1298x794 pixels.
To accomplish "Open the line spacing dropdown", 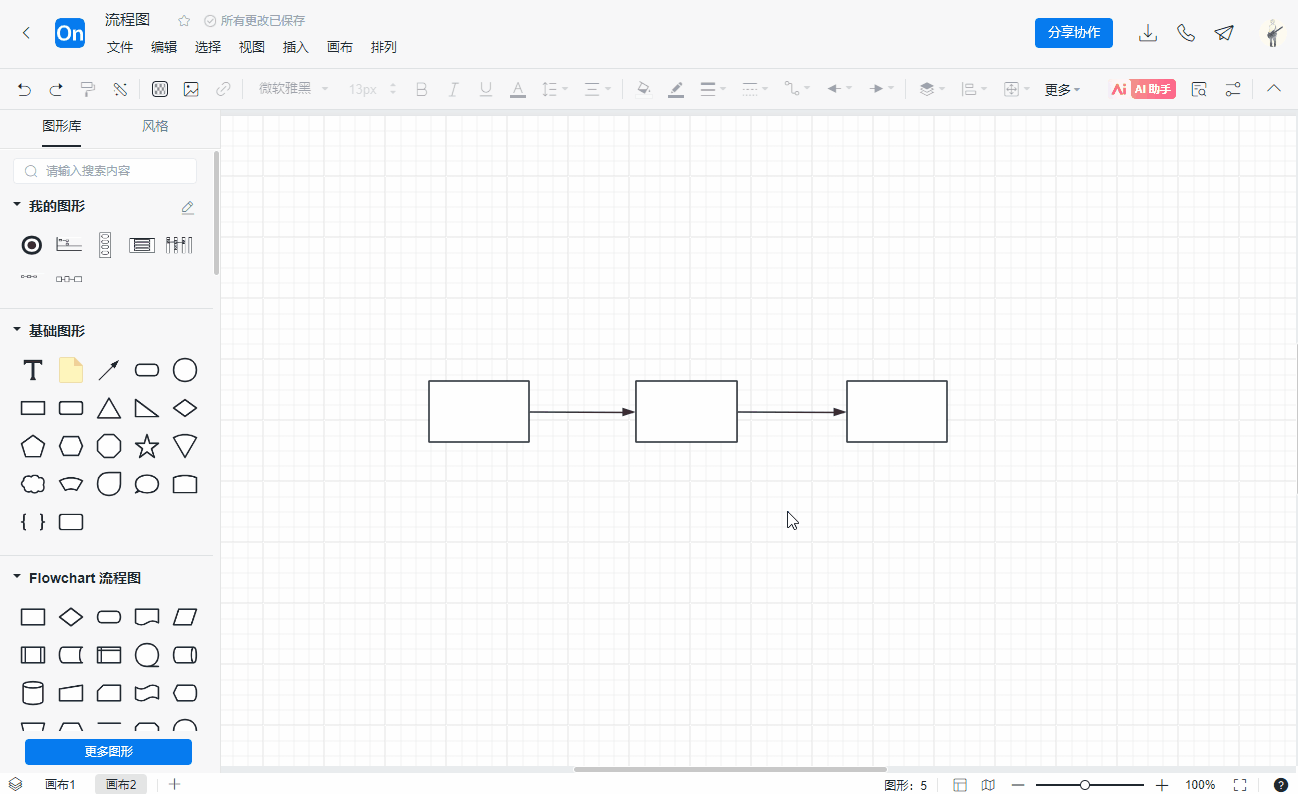I will (554, 89).
